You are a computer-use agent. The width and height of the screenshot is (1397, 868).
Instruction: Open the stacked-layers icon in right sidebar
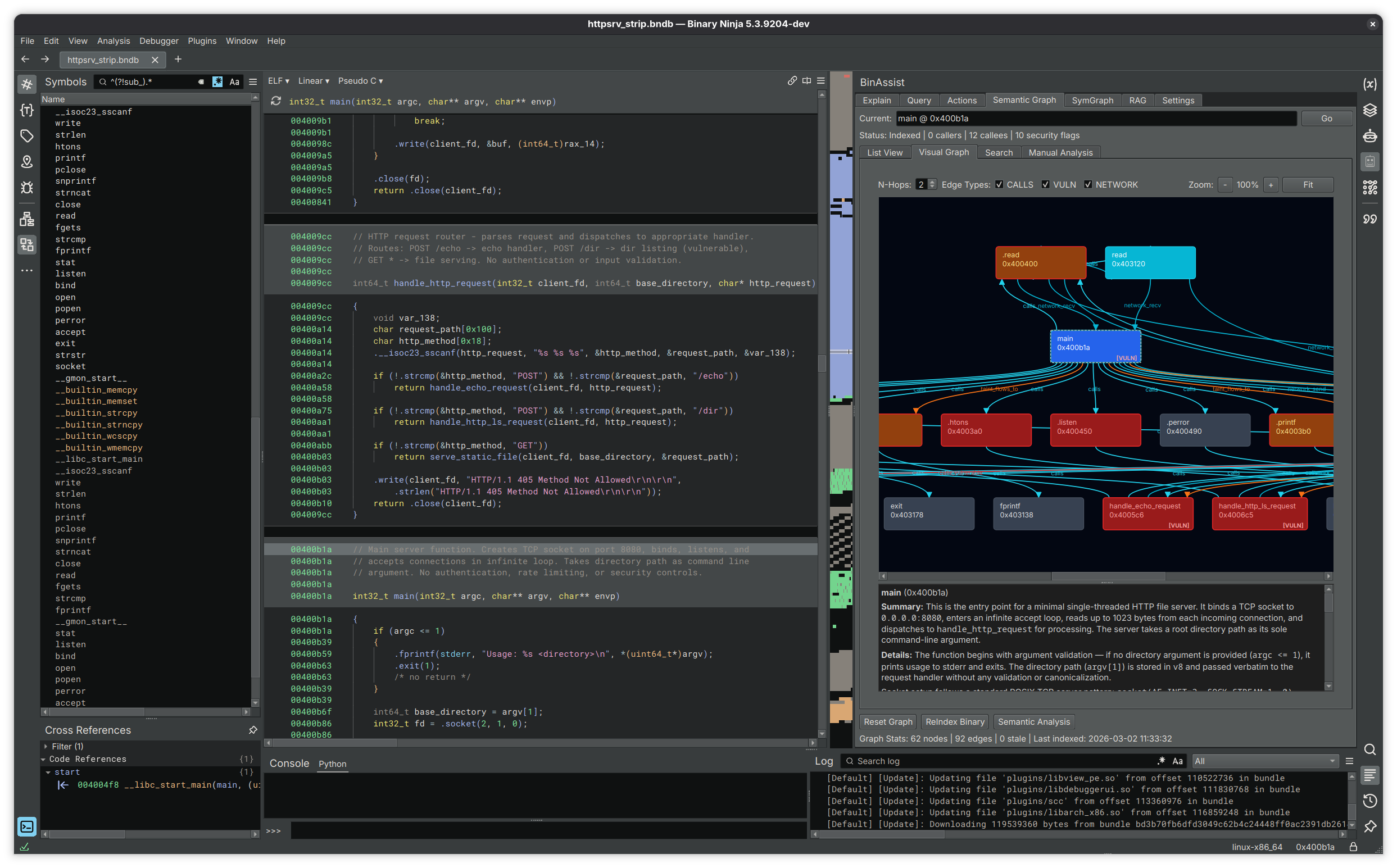click(x=1371, y=110)
